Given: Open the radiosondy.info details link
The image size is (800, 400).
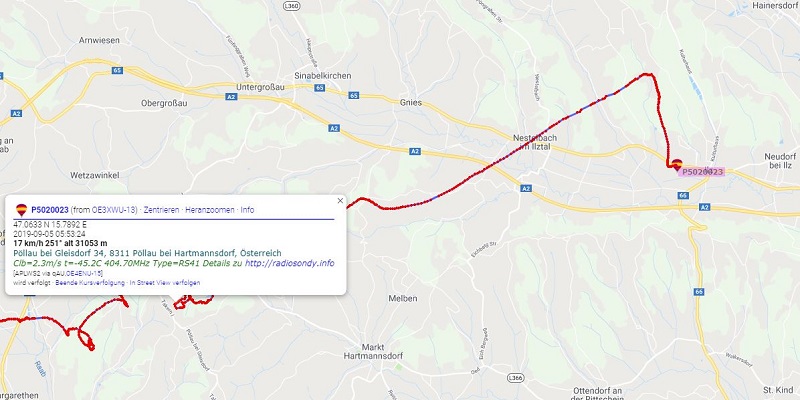Looking at the screenshot, I should pos(289,263).
